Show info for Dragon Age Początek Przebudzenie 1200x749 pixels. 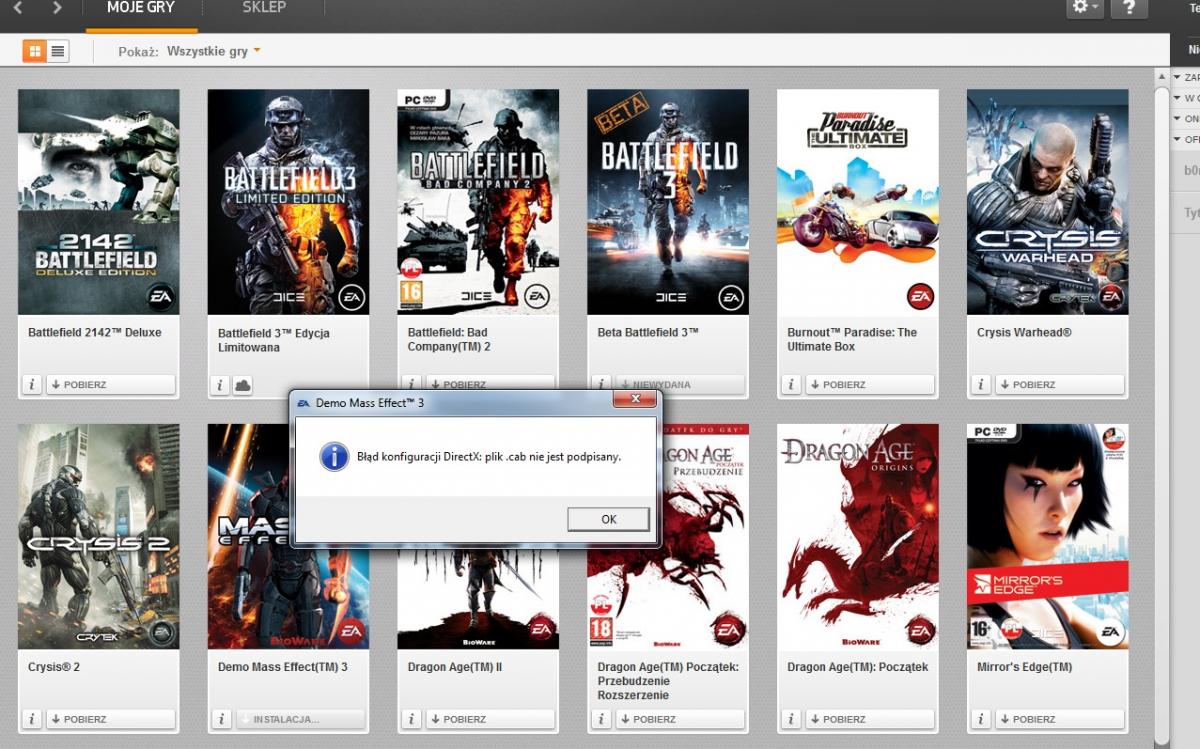pos(601,719)
